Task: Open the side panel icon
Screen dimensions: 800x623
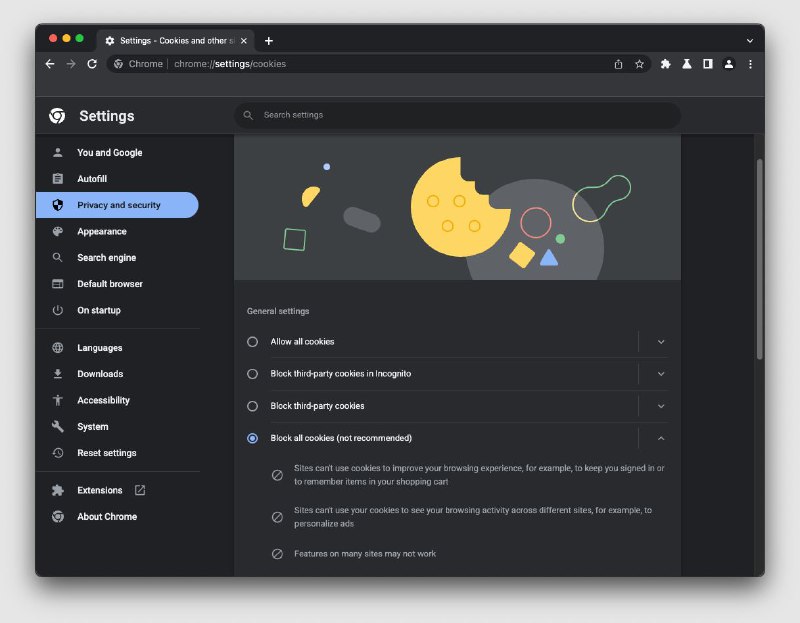Action: tap(708, 64)
